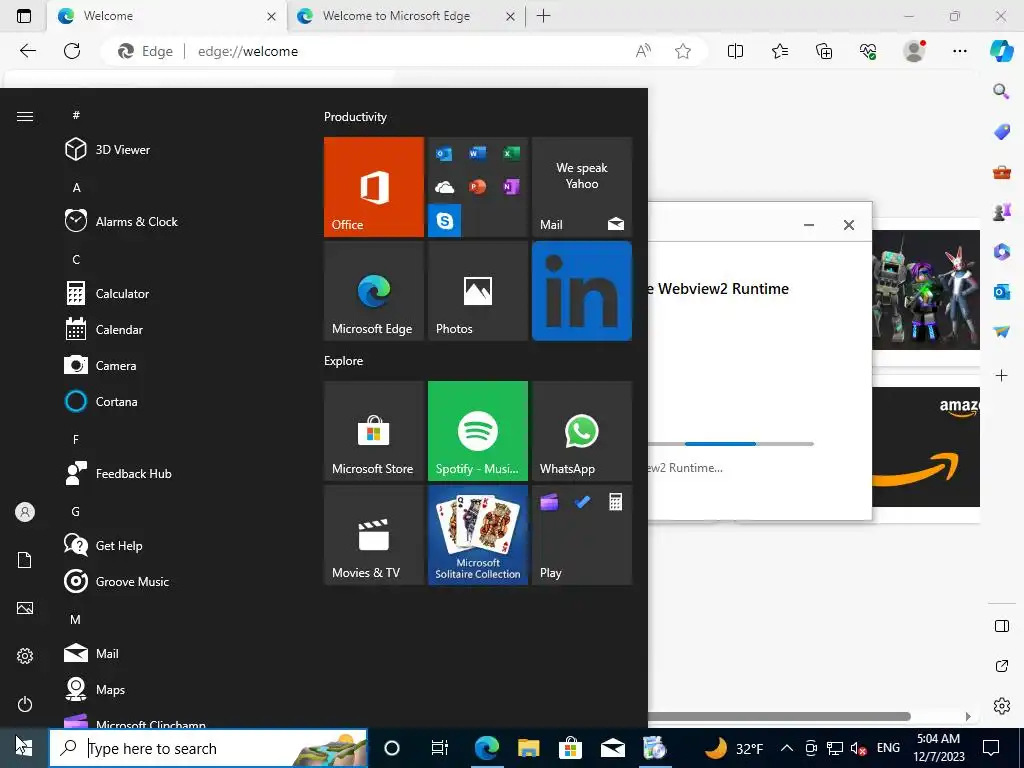Expand the Start menu hamburger
The height and width of the screenshot is (768, 1024).
pos(25,116)
